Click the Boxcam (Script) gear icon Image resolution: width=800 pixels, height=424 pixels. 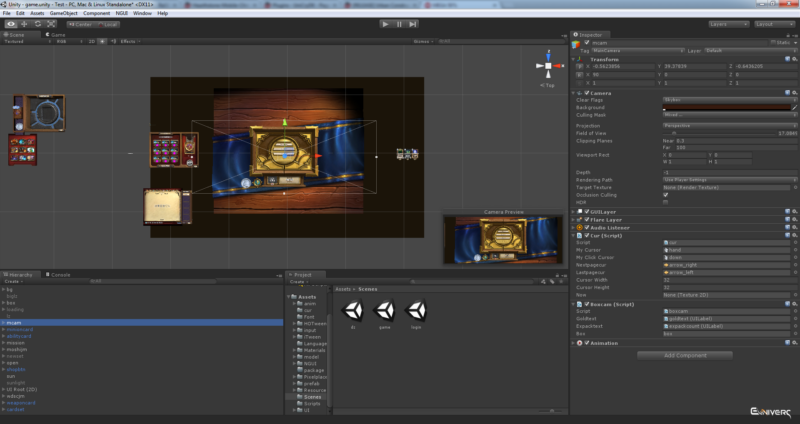(795, 304)
